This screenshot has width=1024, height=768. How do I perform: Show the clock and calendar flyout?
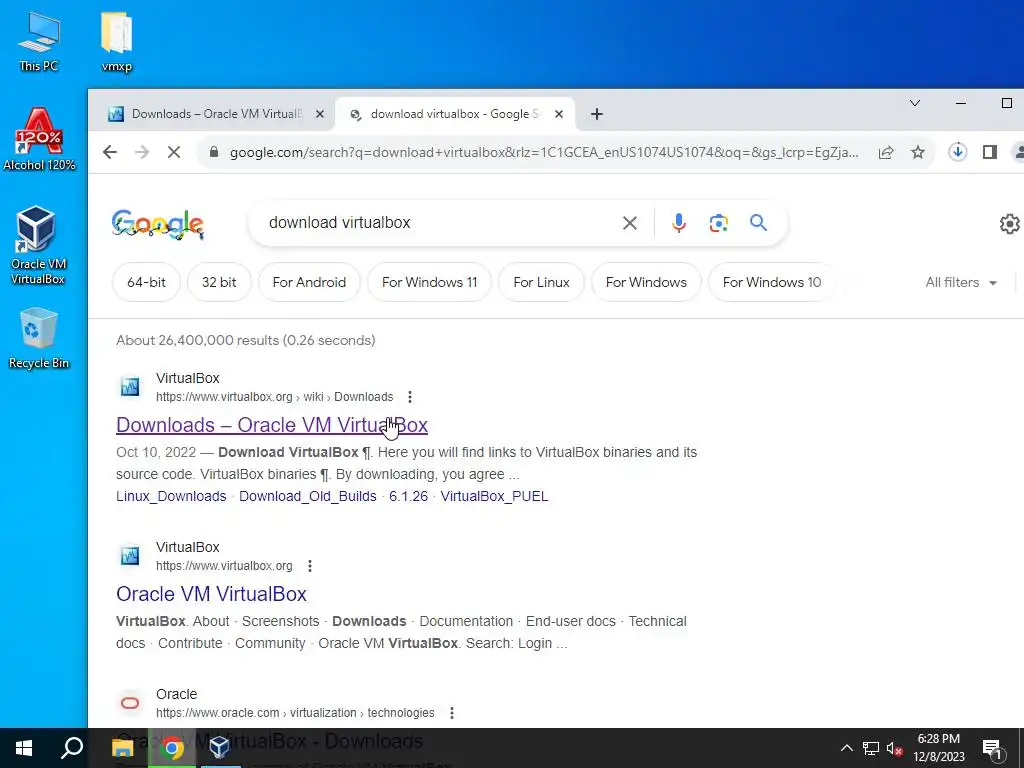[938, 748]
